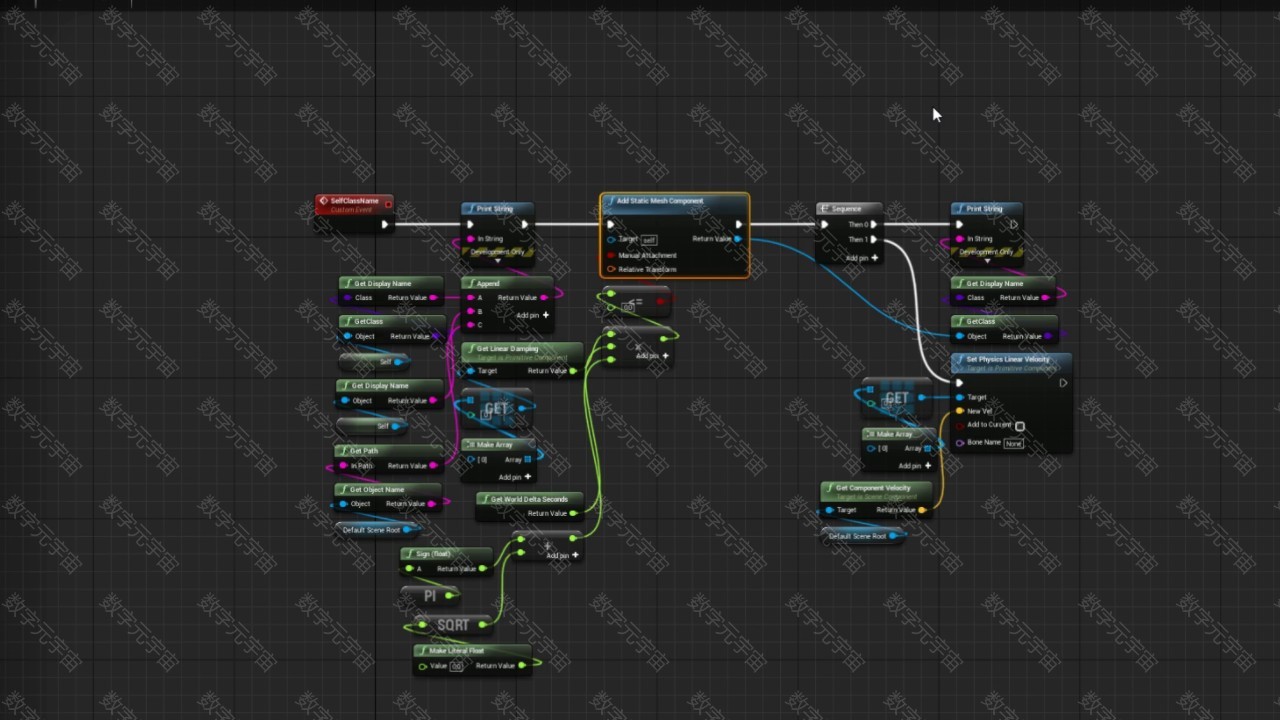Click New Vel pin on Set Physics Linear Velocity
This screenshot has height=720, width=1280.
tap(960, 411)
